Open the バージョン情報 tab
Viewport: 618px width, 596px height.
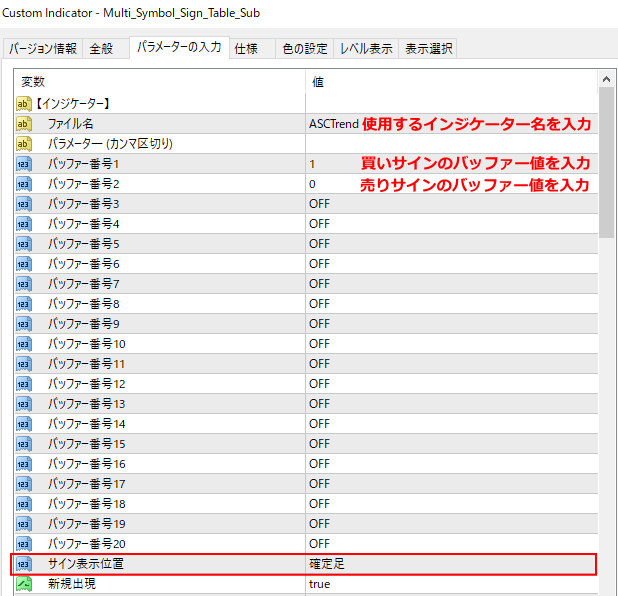tap(43, 48)
